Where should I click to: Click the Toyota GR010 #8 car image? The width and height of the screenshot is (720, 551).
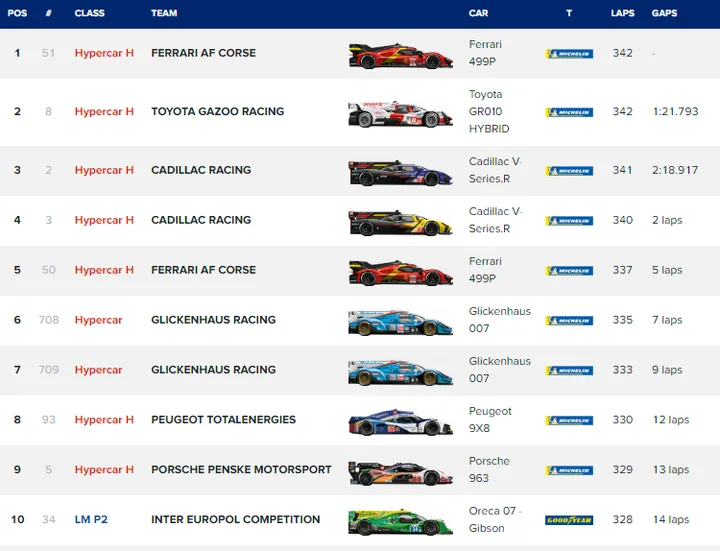pos(401,114)
